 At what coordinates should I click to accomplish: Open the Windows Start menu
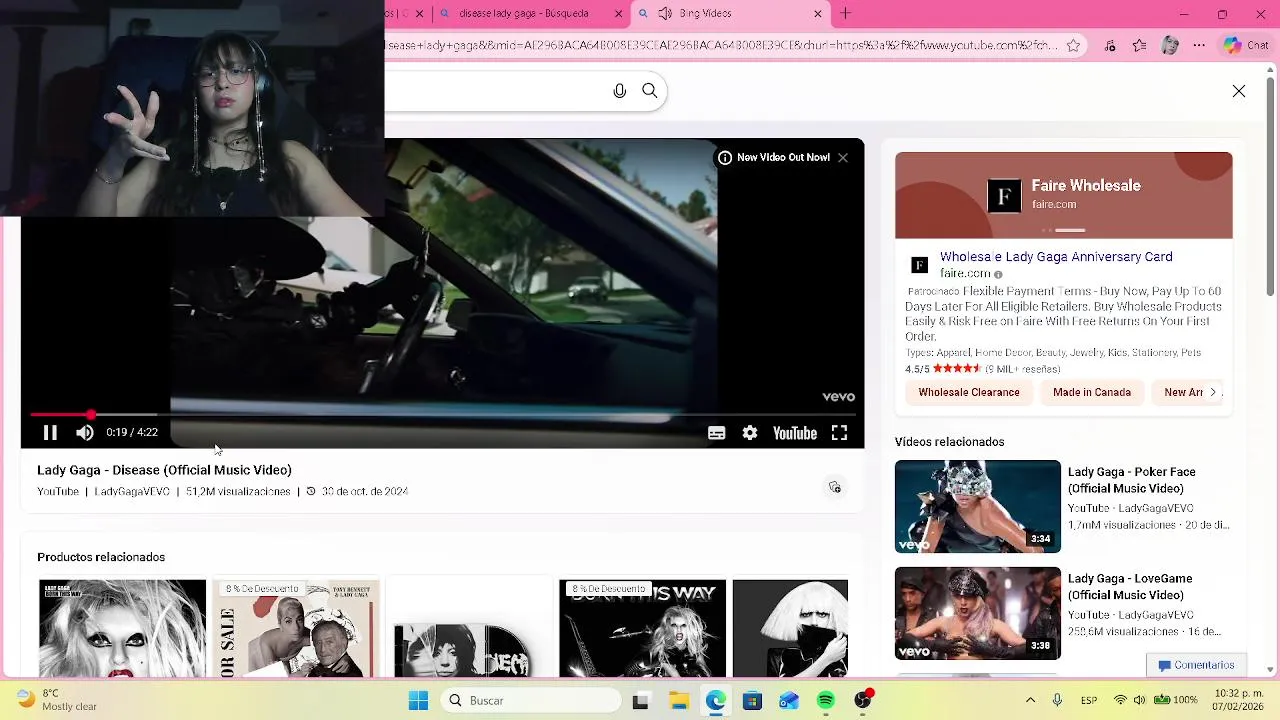point(418,701)
